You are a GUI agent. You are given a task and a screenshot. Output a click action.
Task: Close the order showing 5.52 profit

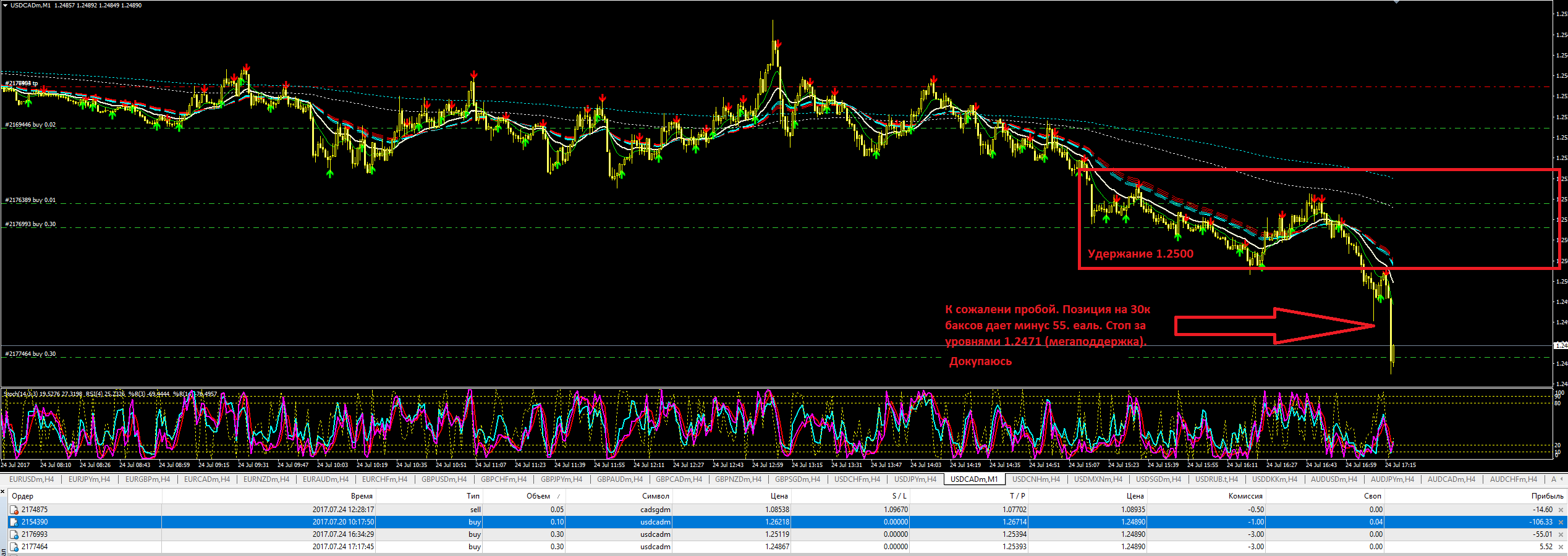coord(1561,547)
